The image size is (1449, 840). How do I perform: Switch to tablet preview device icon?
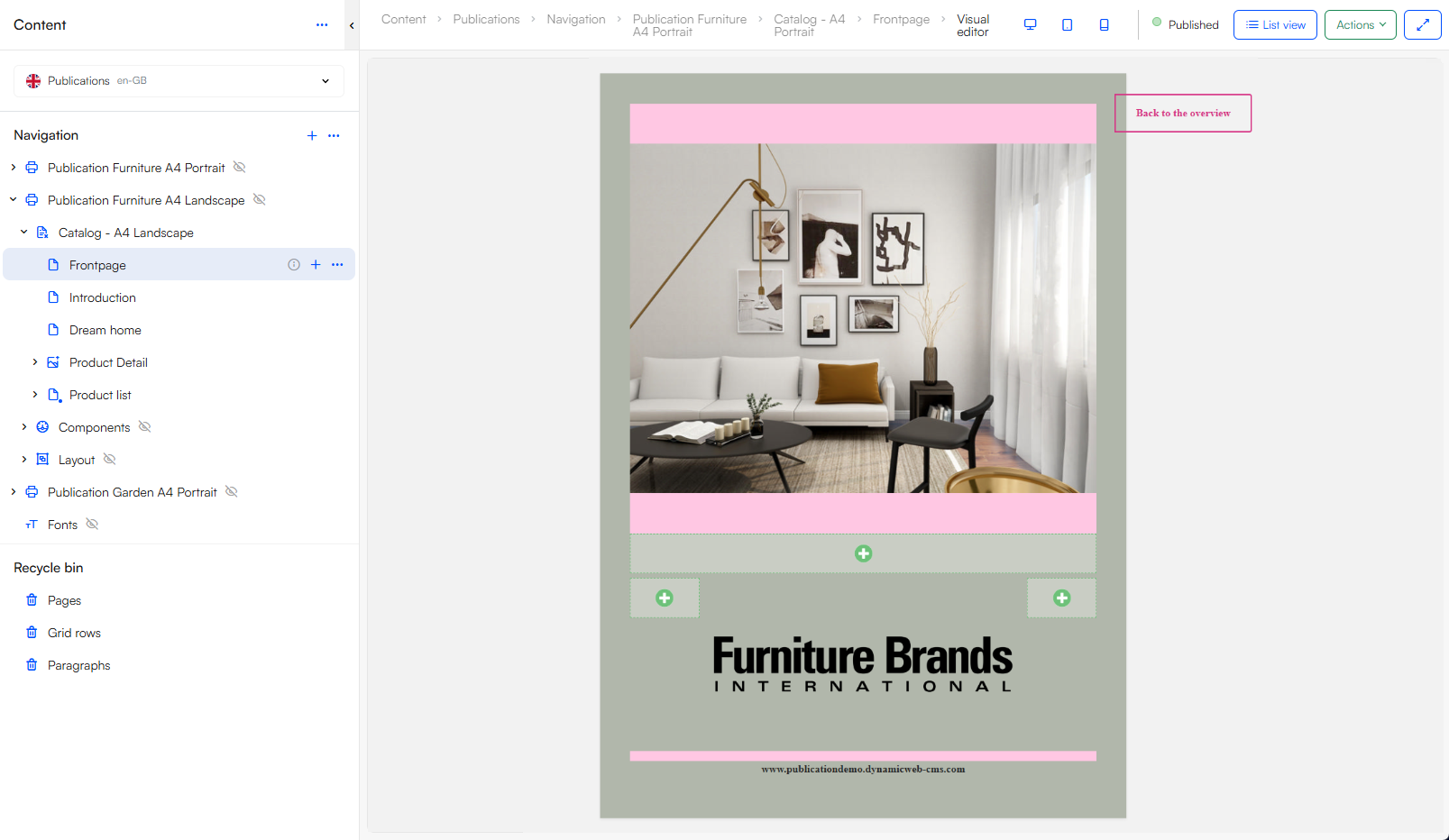tap(1067, 25)
